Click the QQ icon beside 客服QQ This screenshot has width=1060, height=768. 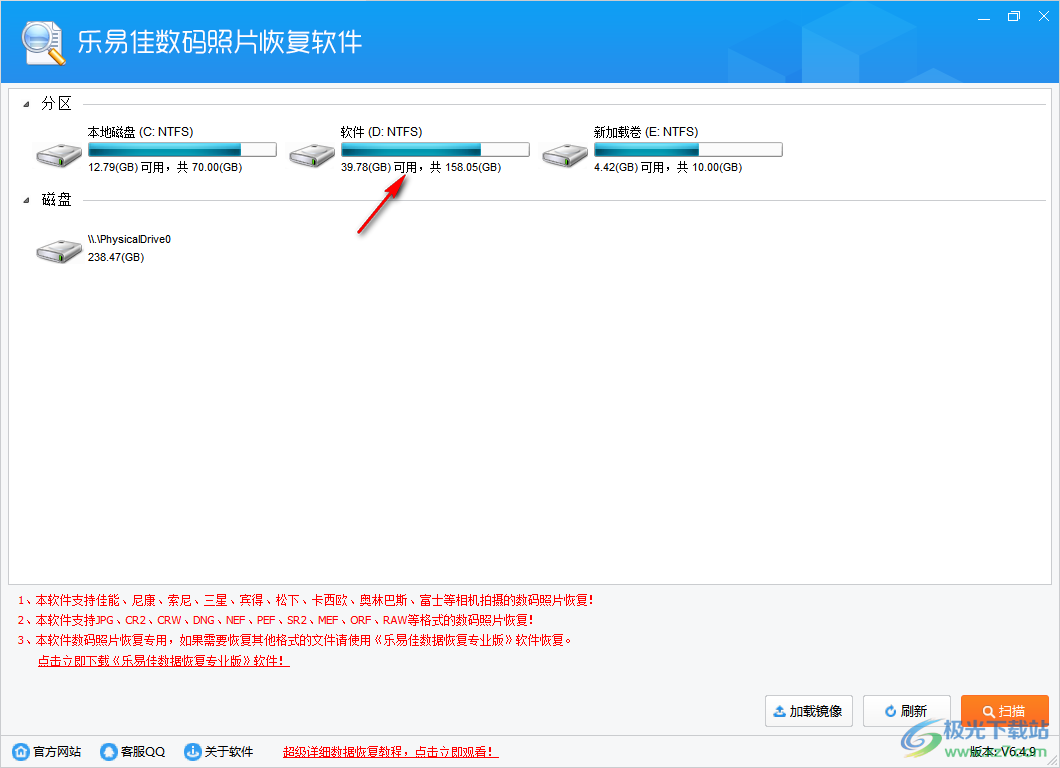108,751
